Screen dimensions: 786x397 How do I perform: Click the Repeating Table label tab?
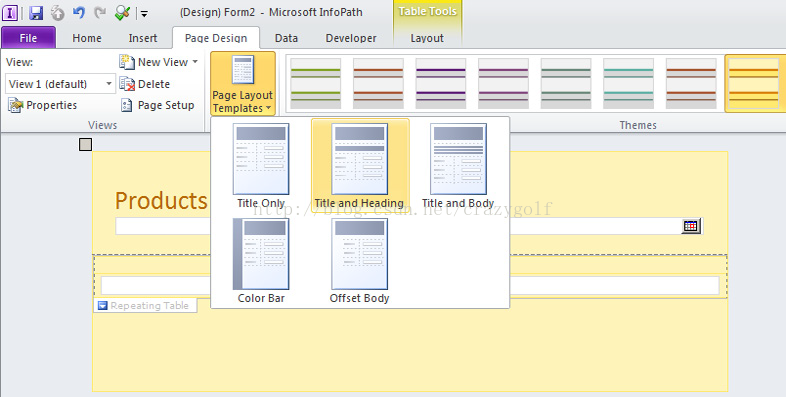click(x=145, y=305)
